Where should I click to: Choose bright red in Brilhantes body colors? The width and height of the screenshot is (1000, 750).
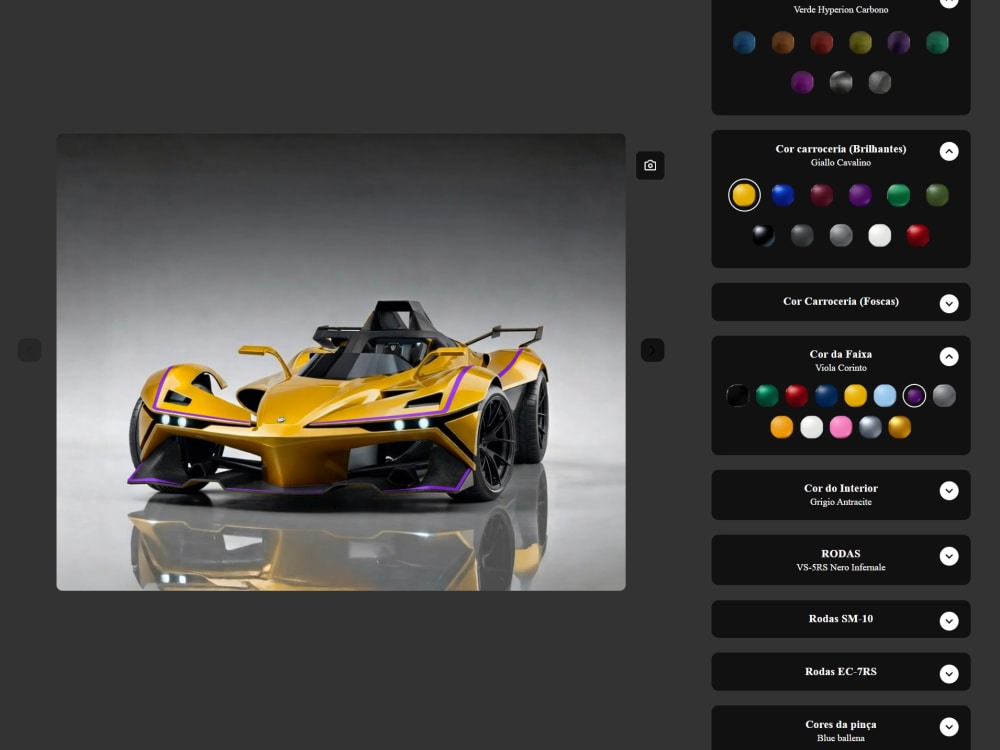pyautogui.click(x=918, y=235)
